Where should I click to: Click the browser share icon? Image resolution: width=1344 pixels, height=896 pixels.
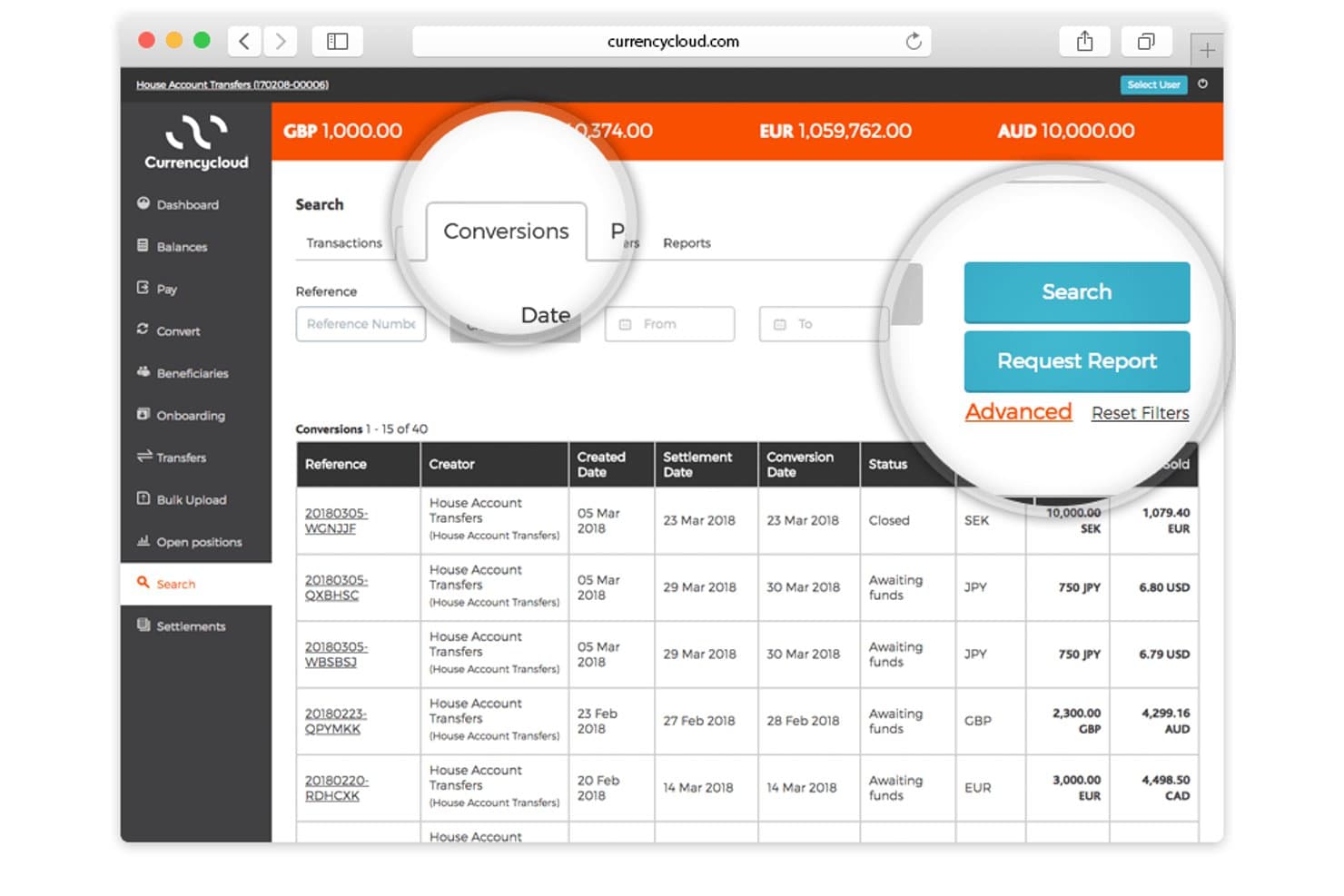pos(1084,41)
